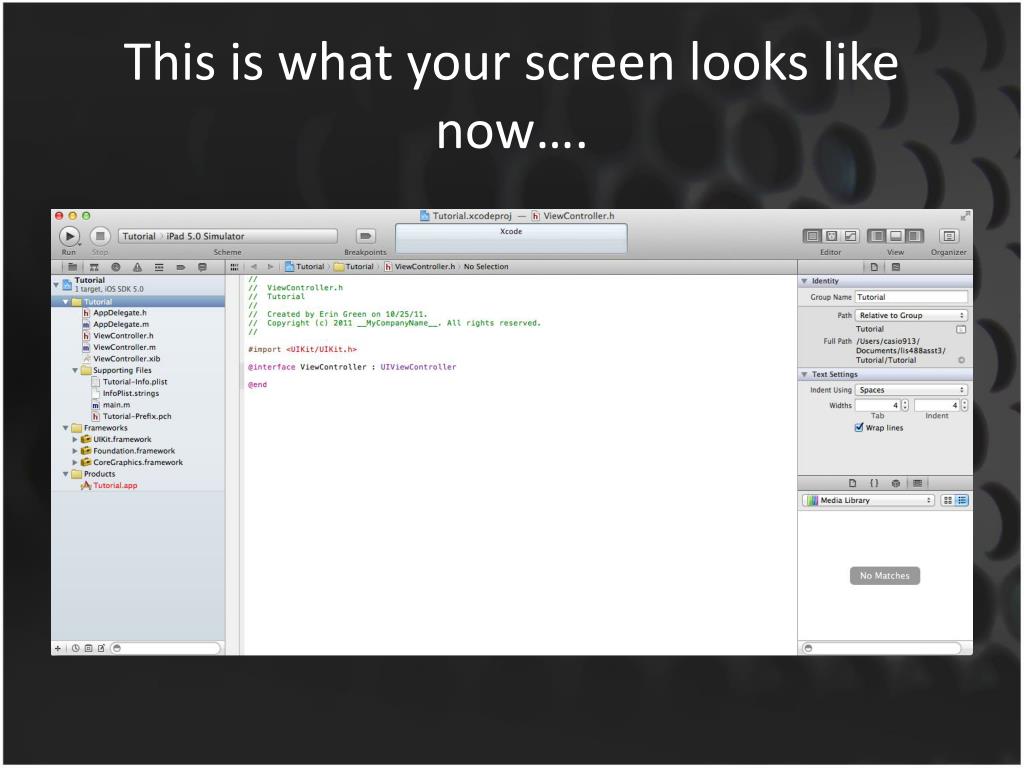Click the navigator filter search field
The image size is (1024, 768).
[x=166, y=648]
